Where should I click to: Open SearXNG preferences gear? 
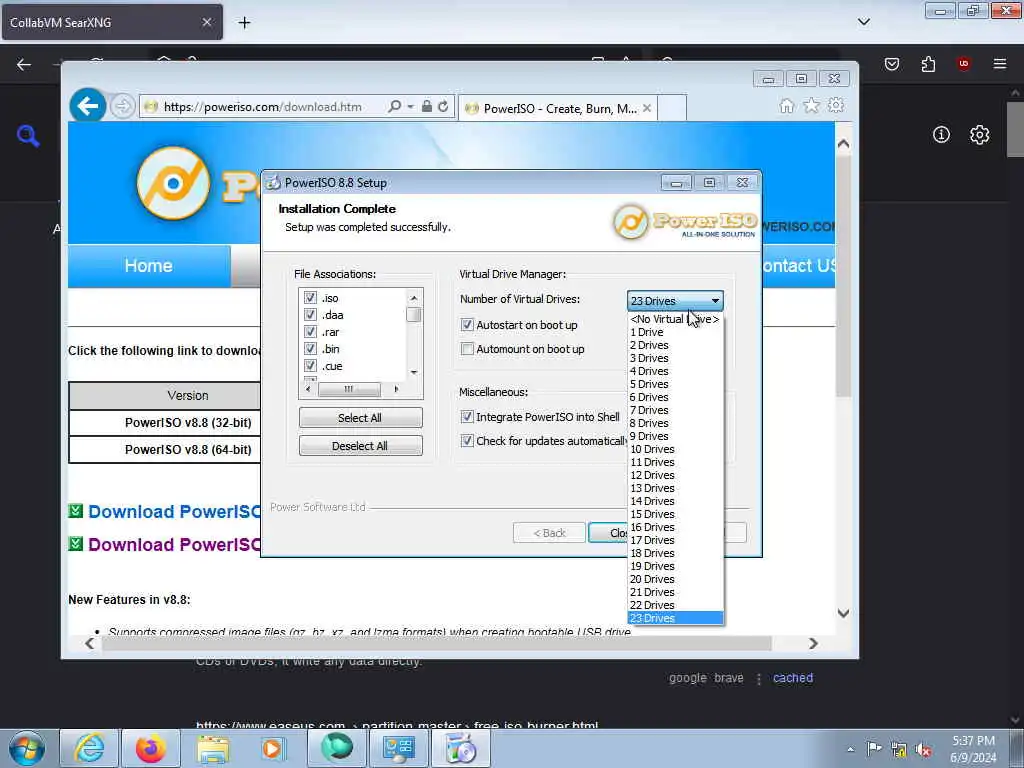click(x=979, y=135)
